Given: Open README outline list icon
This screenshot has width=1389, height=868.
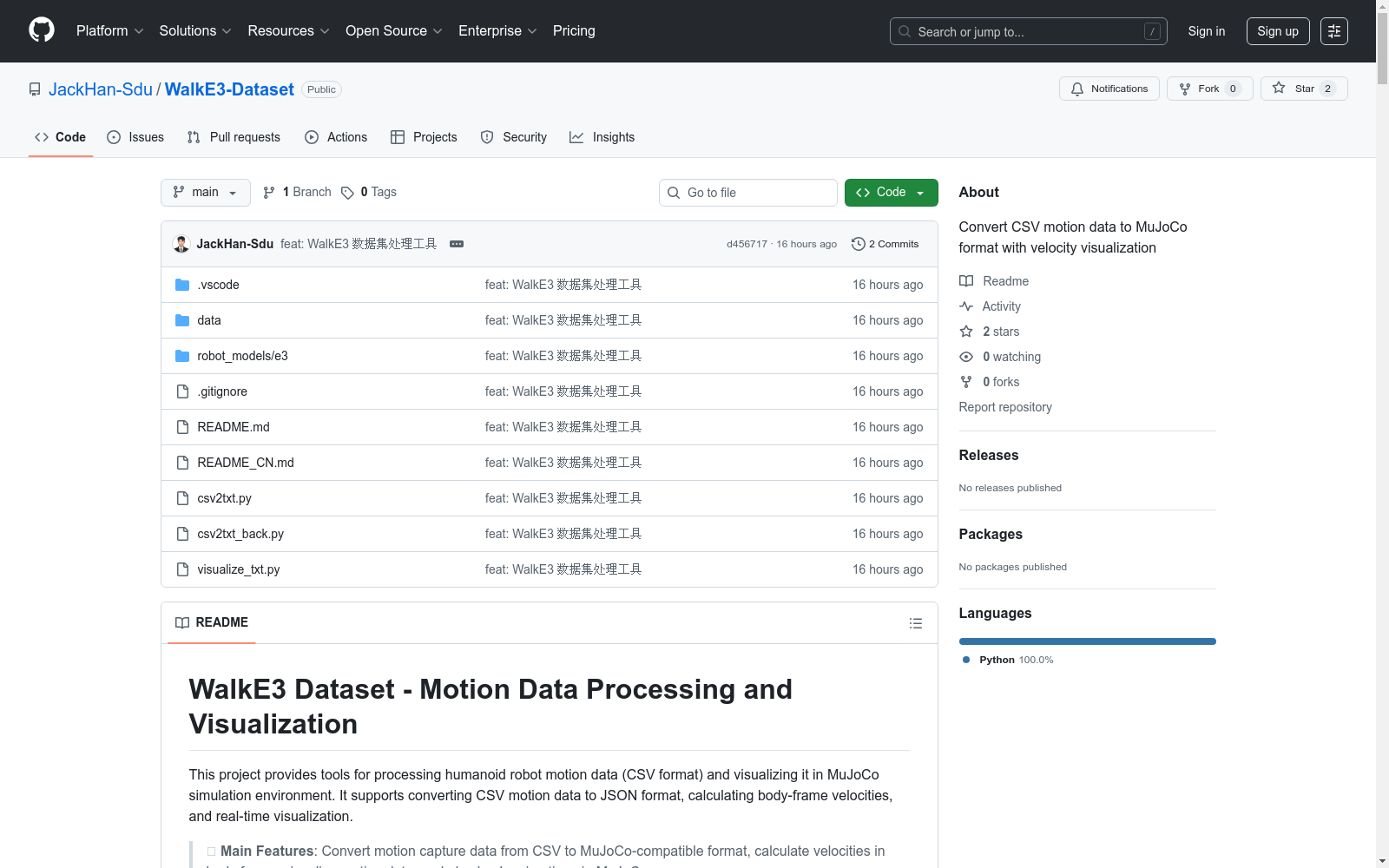Looking at the screenshot, I should [916, 623].
